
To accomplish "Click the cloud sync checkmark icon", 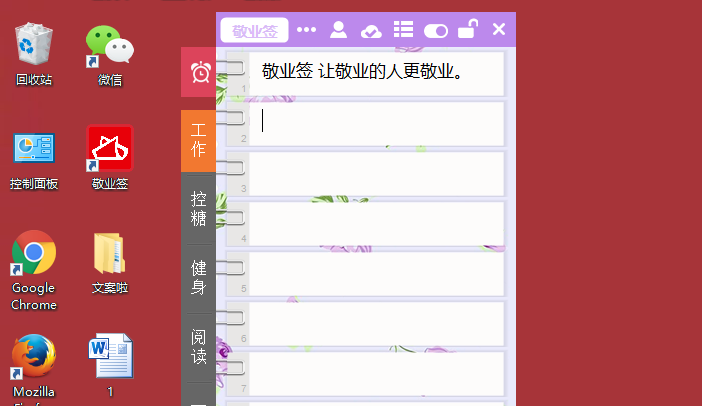I will coord(371,31).
